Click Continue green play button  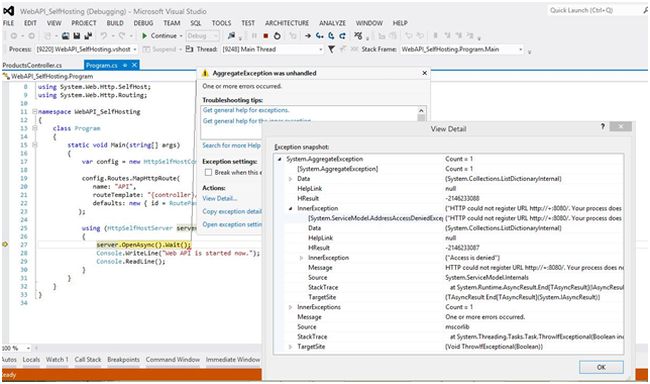click(159, 36)
